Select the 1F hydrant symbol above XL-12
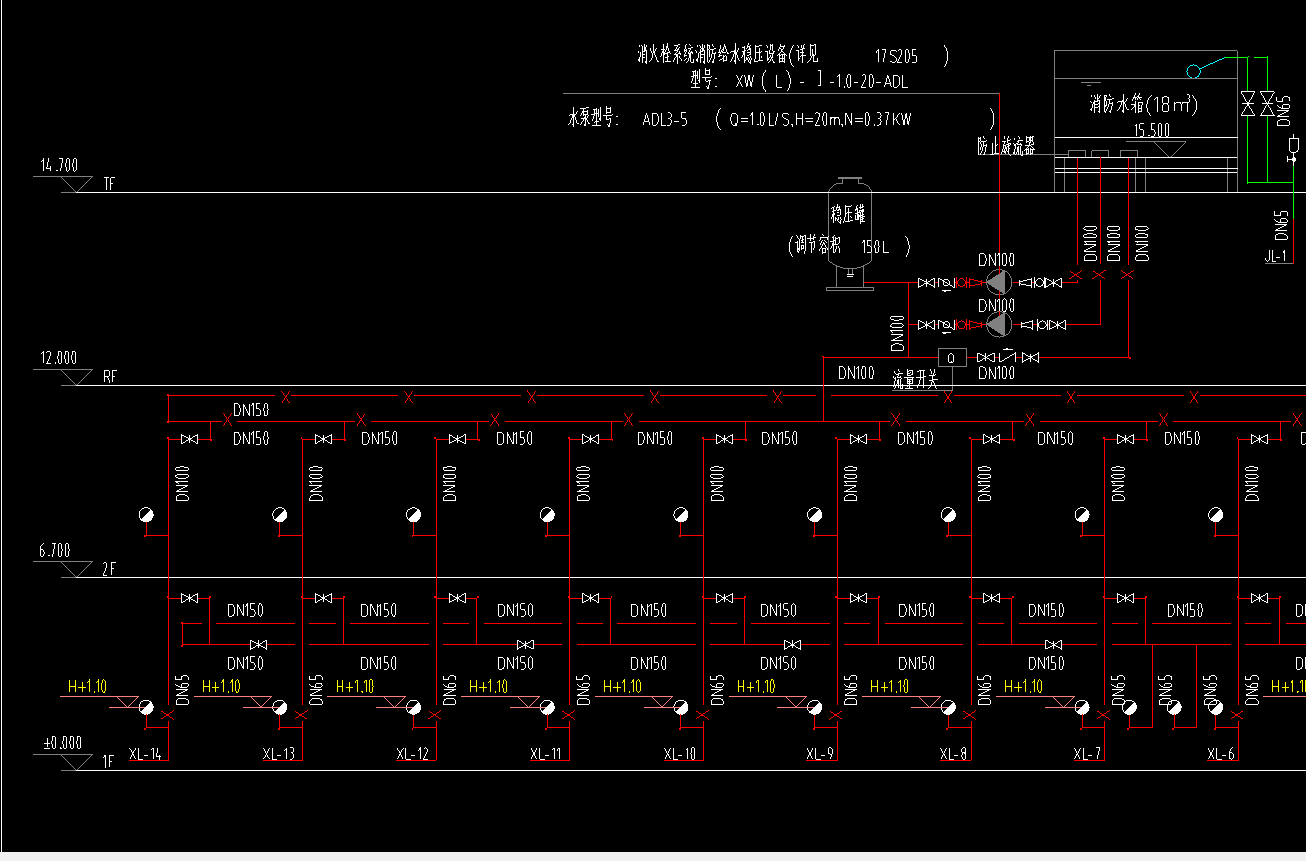 tap(414, 707)
